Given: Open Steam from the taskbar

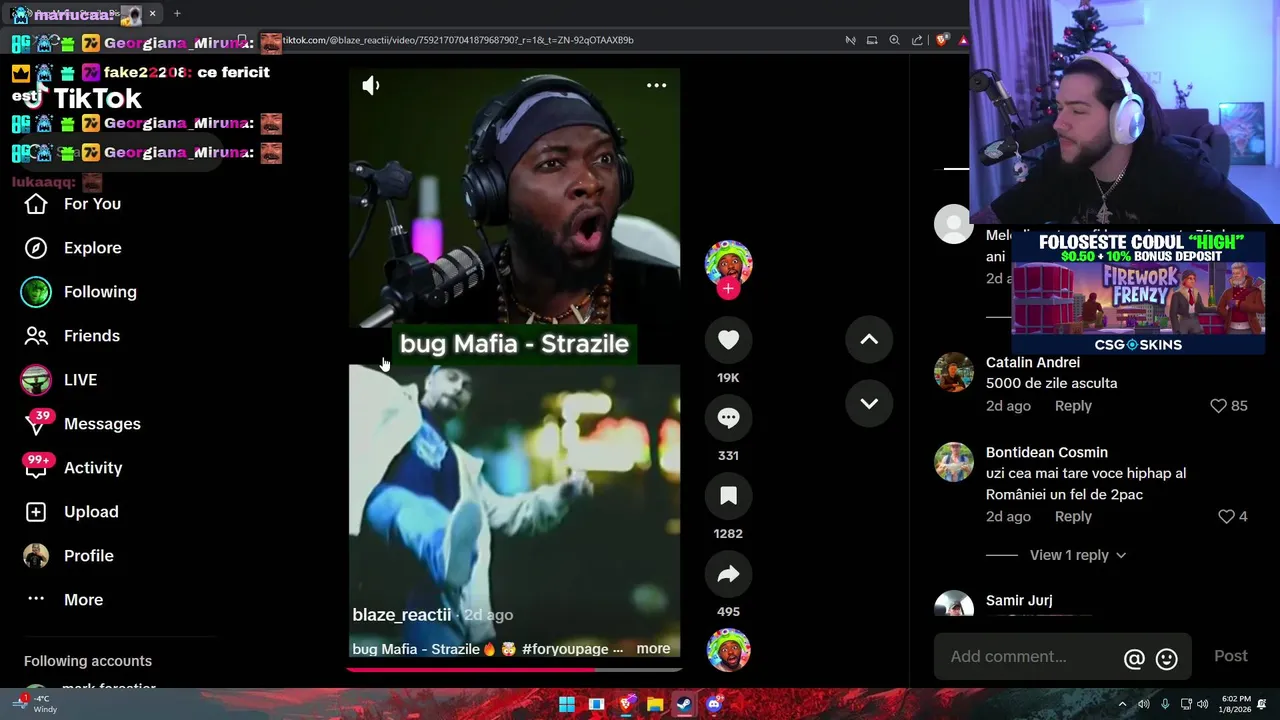Looking at the screenshot, I should point(684,705).
